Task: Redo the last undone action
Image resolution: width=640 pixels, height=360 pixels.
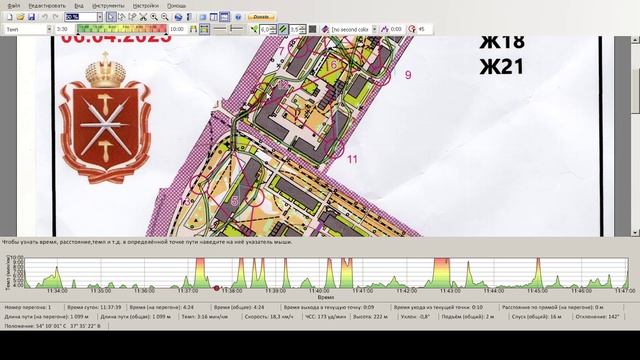Action: click(x=56, y=17)
